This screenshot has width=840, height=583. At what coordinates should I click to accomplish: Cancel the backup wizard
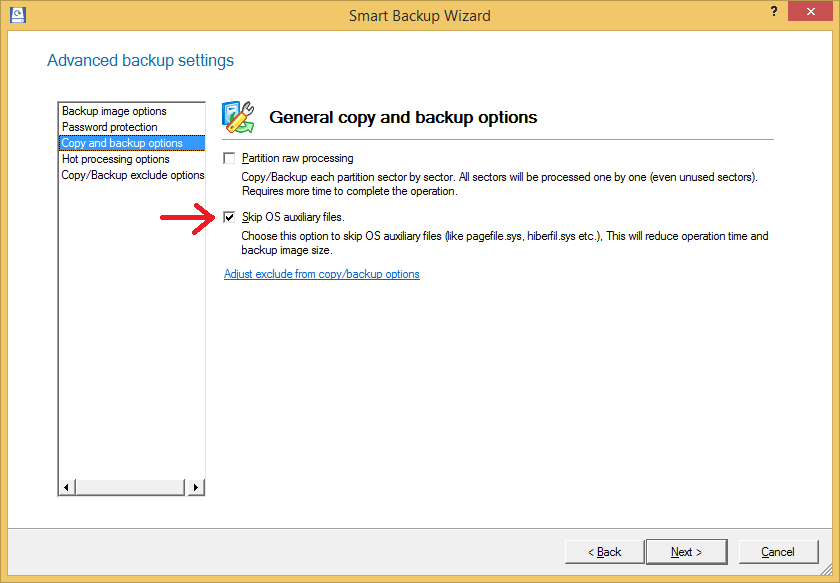(777, 552)
